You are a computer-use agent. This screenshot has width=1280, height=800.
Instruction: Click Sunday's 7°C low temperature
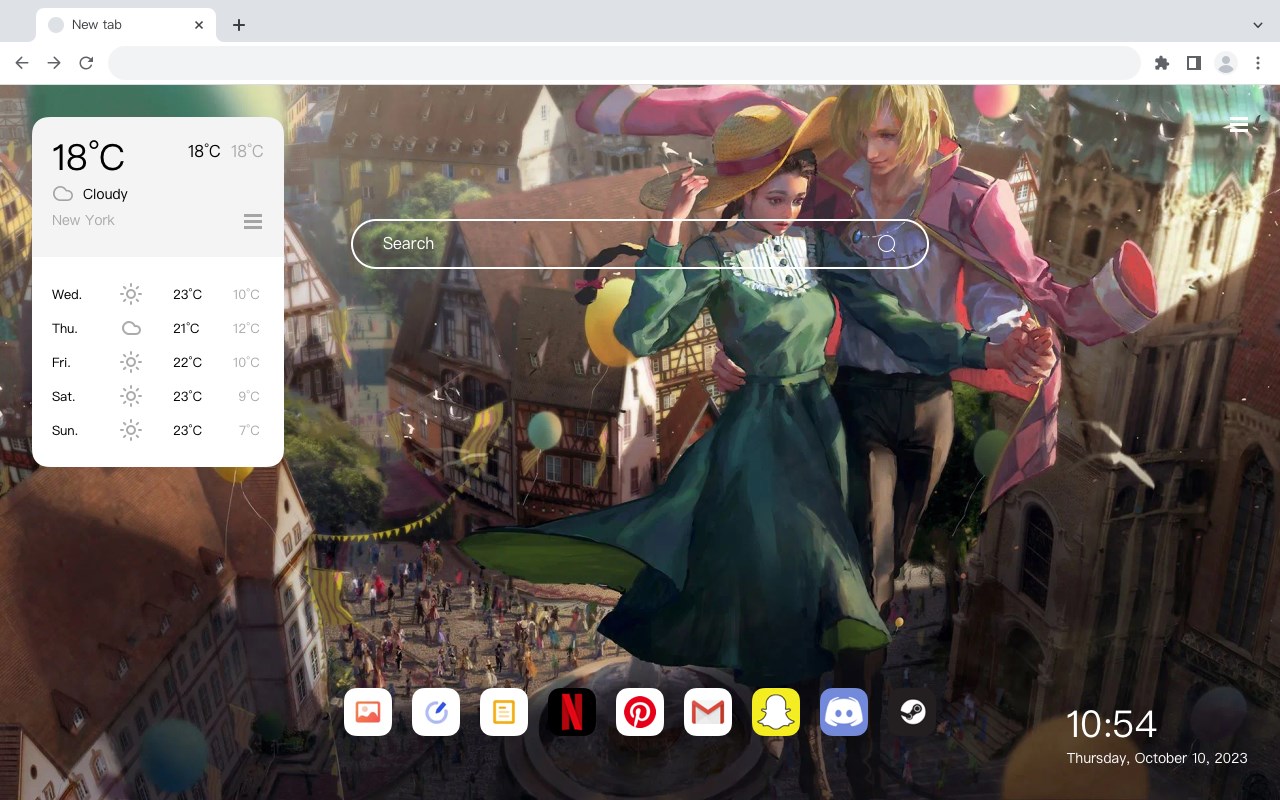point(249,431)
